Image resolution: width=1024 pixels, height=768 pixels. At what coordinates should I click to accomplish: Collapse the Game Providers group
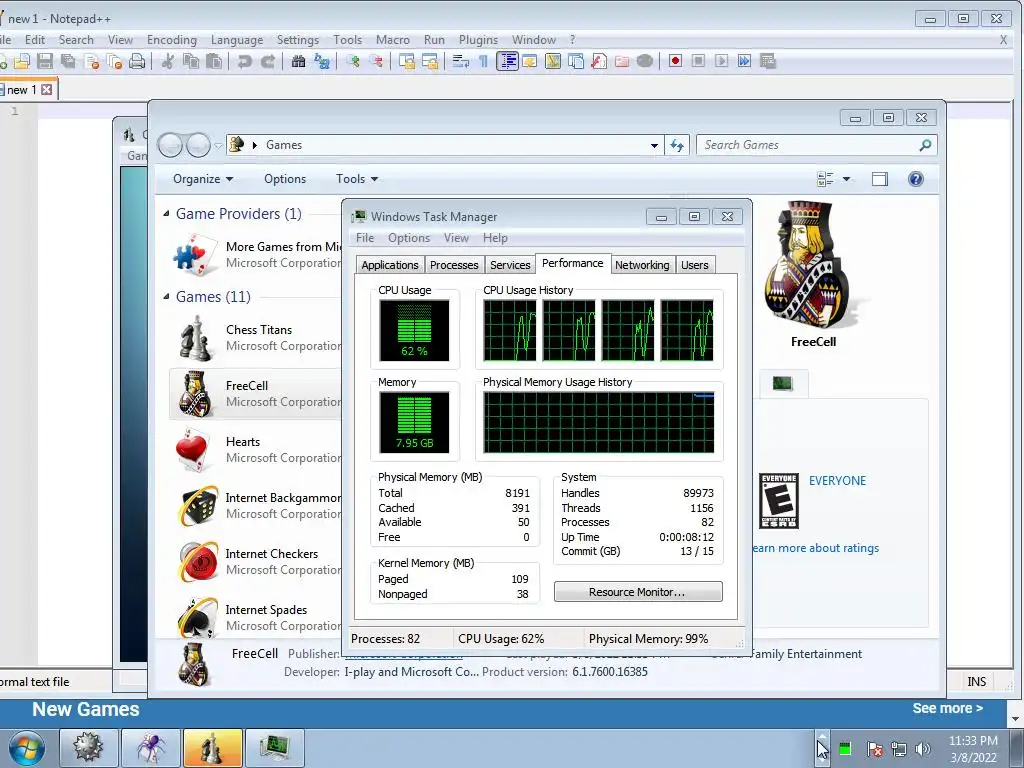[x=166, y=214]
